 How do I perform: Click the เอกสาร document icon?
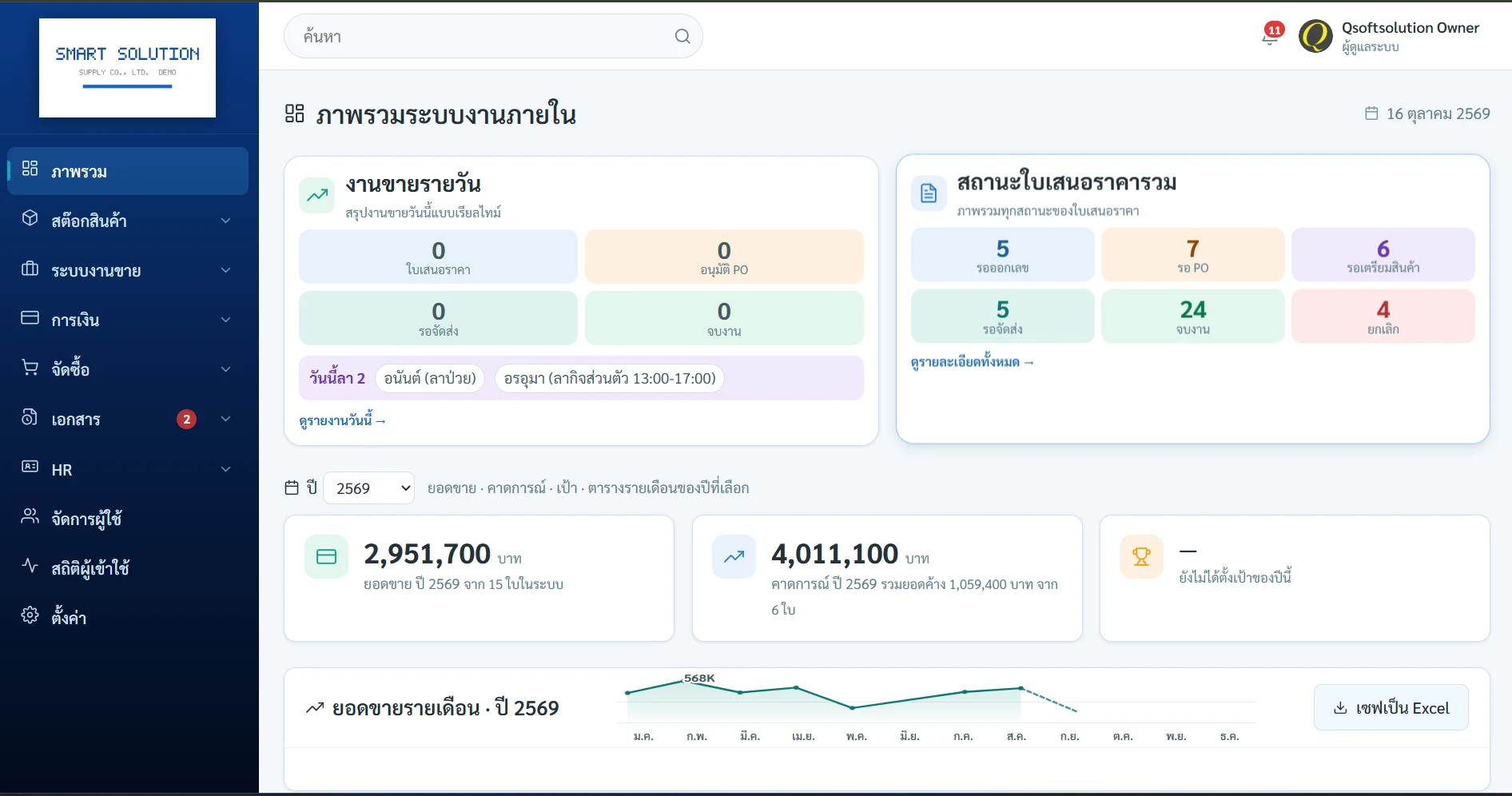pos(30,417)
